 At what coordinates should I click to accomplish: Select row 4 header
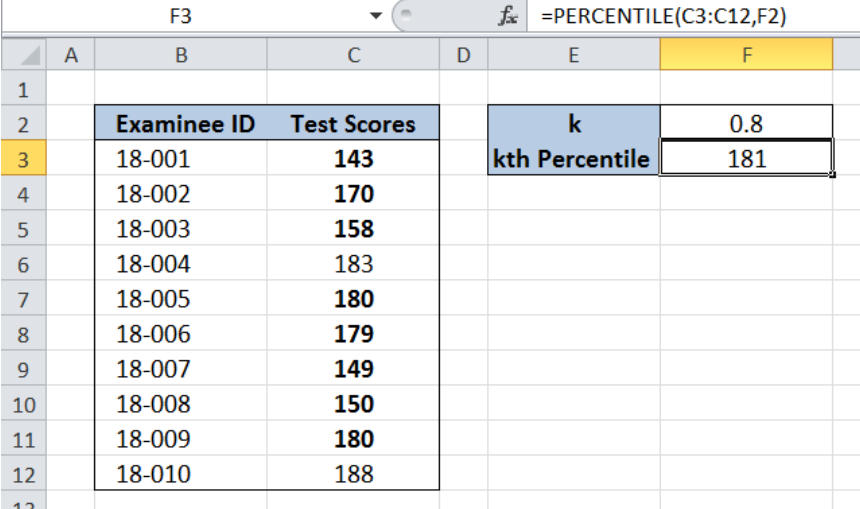coord(24,194)
